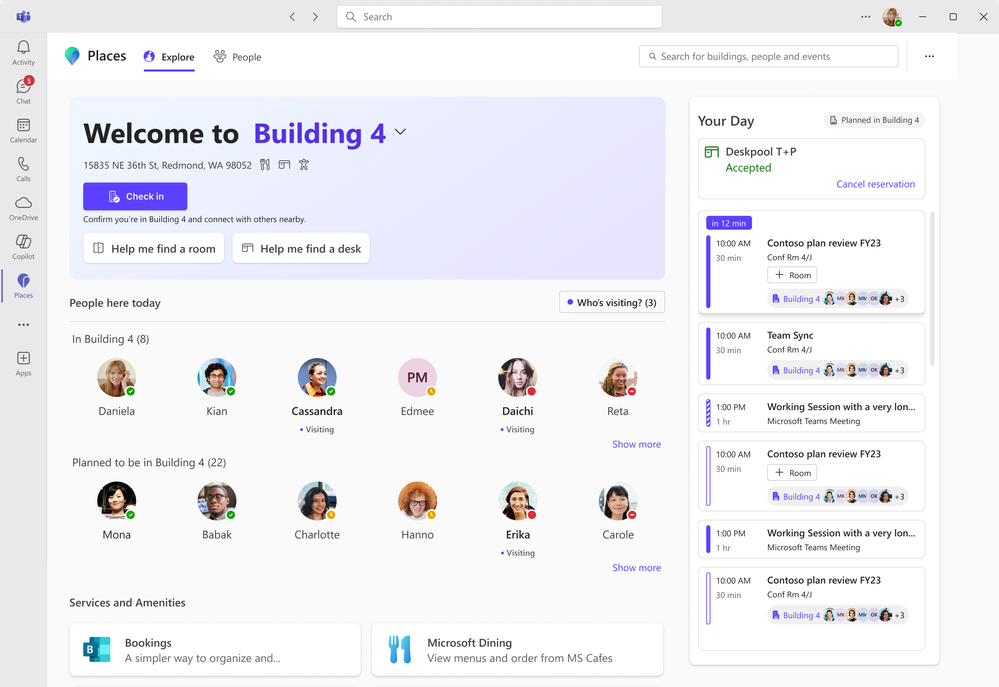Click the dining amenity icon by address
This screenshot has width=999, height=687.
click(x=265, y=165)
